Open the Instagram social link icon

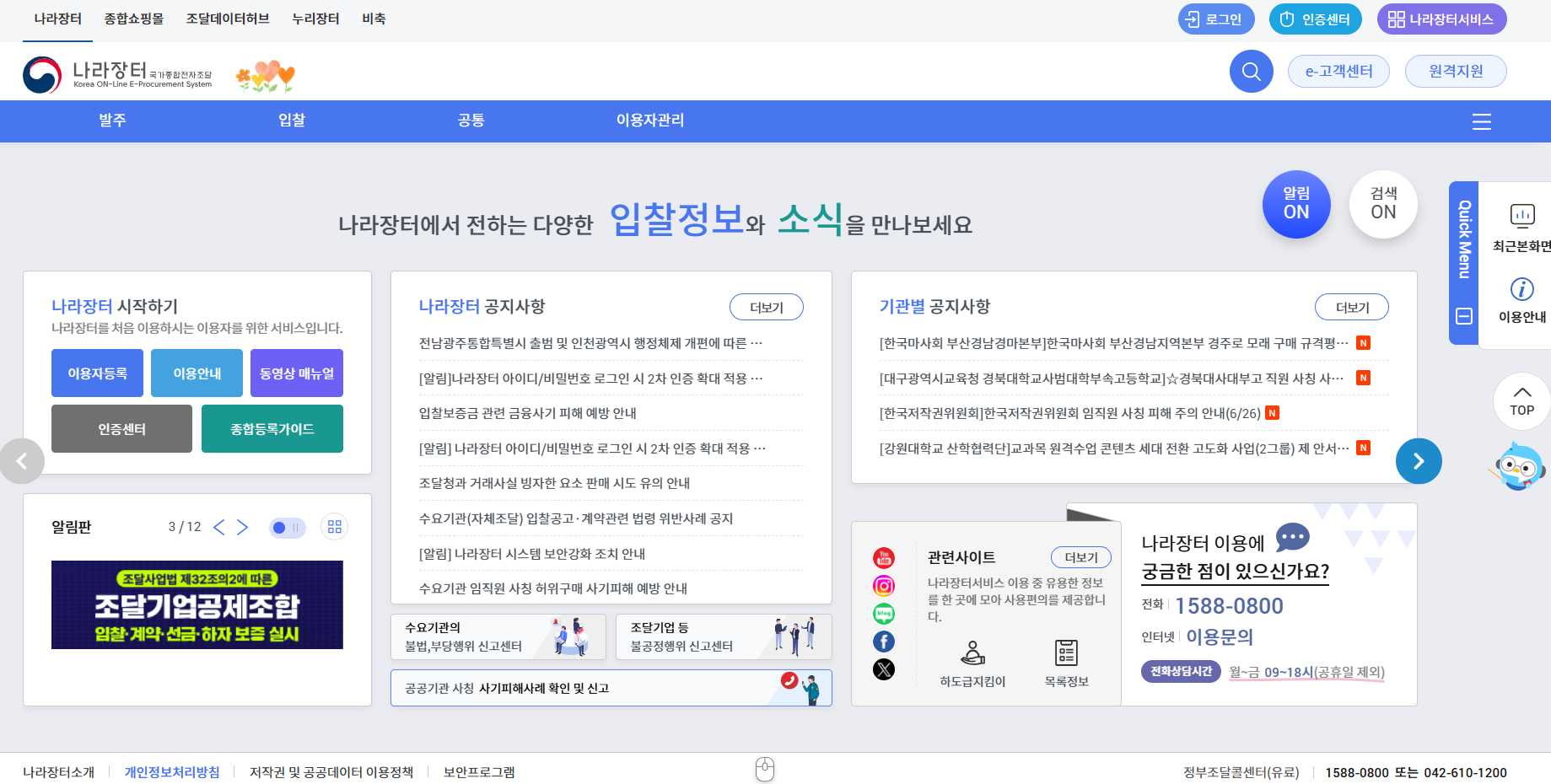point(884,586)
